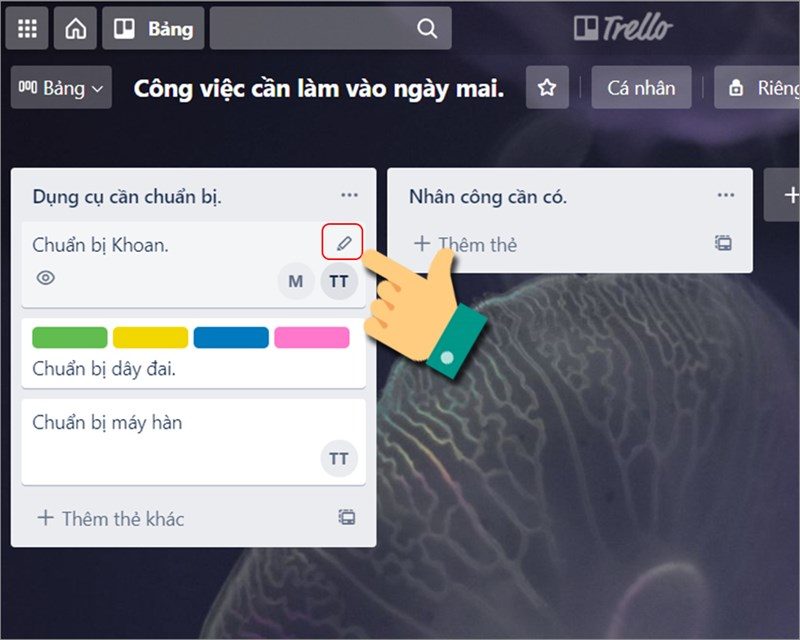Image resolution: width=800 pixels, height=640 pixels.
Task: Click the template icon in Nhân công cần có list
Action: (723, 242)
